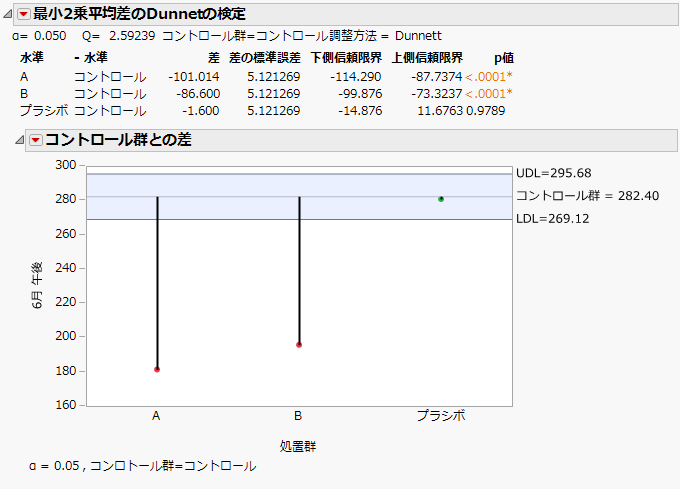Select the difference value -1.600
This screenshot has width=680, height=489.
click(x=201, y=111)
